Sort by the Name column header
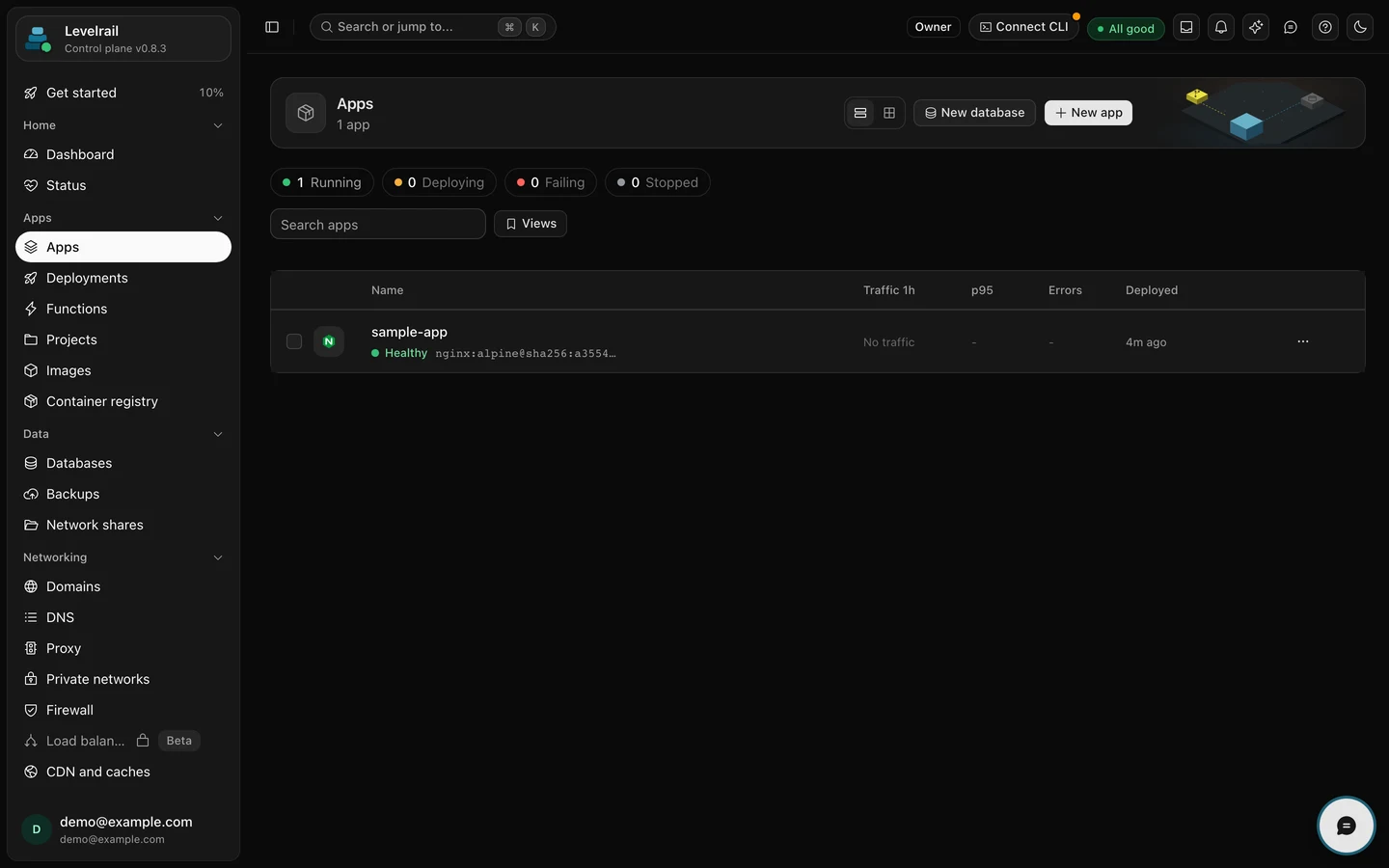Viewport: 1389px width, 868px height. [387, 290]
